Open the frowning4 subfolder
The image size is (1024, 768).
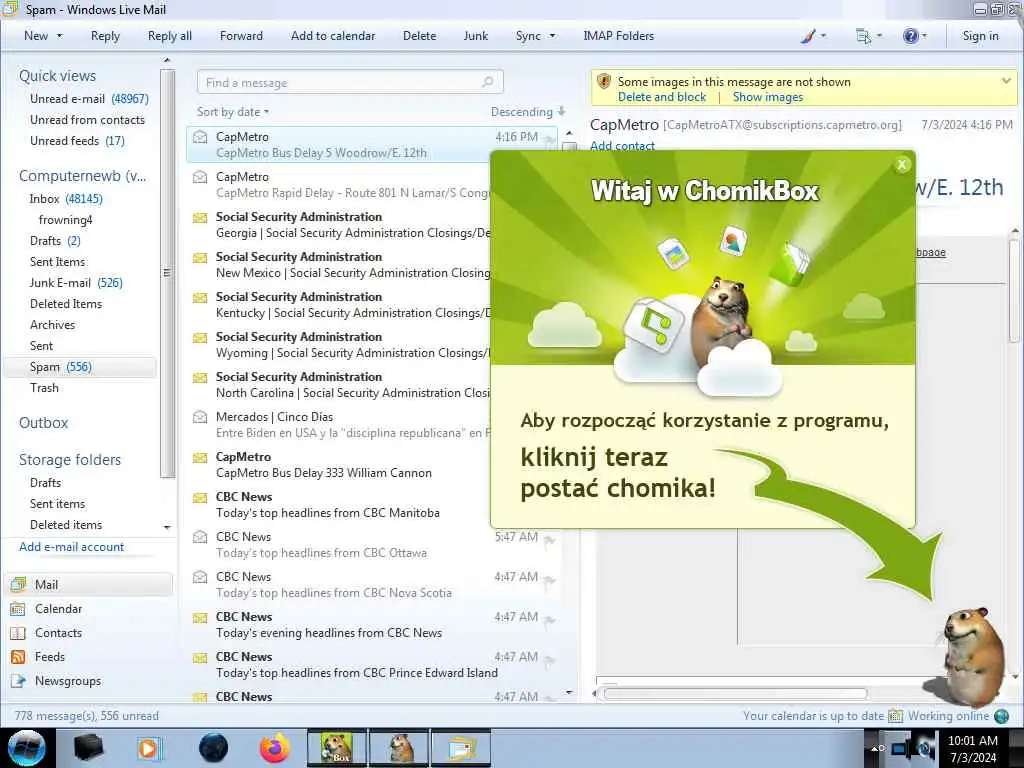(x=65, y=219)
